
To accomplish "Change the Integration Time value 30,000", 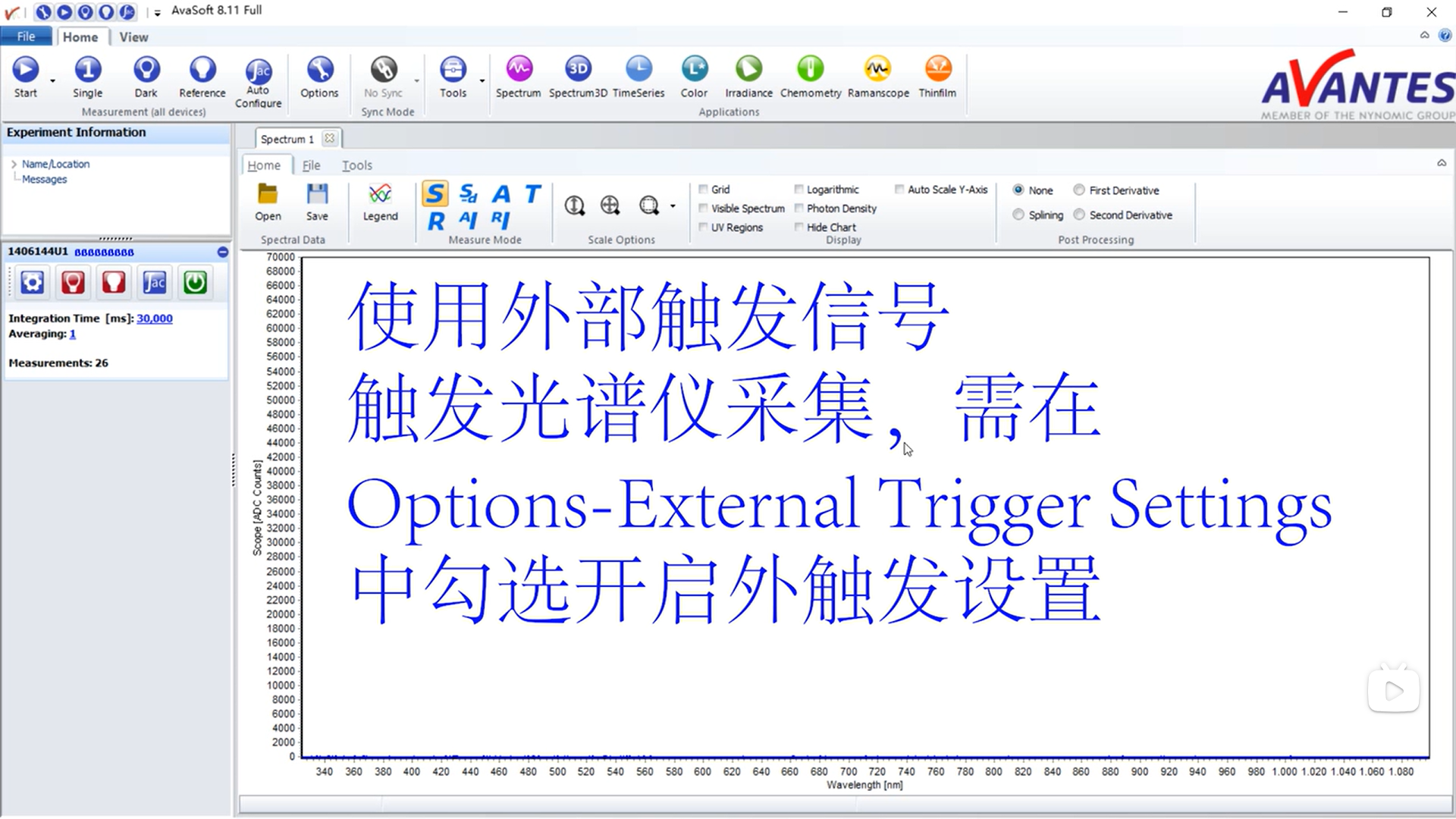I will click(154, 318).
